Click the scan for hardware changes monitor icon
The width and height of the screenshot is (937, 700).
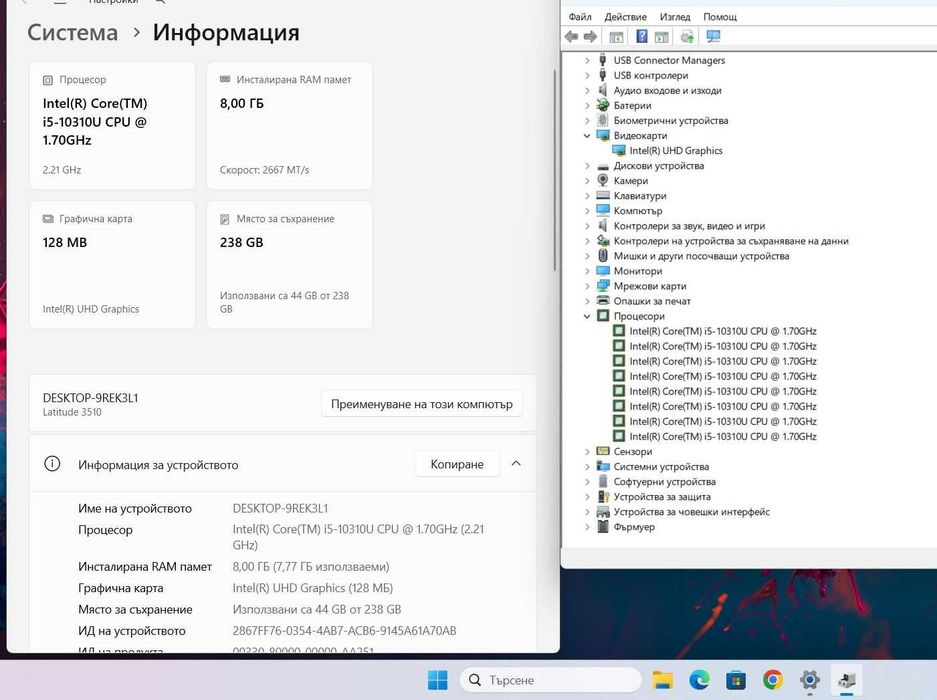(x=714, y=36)
